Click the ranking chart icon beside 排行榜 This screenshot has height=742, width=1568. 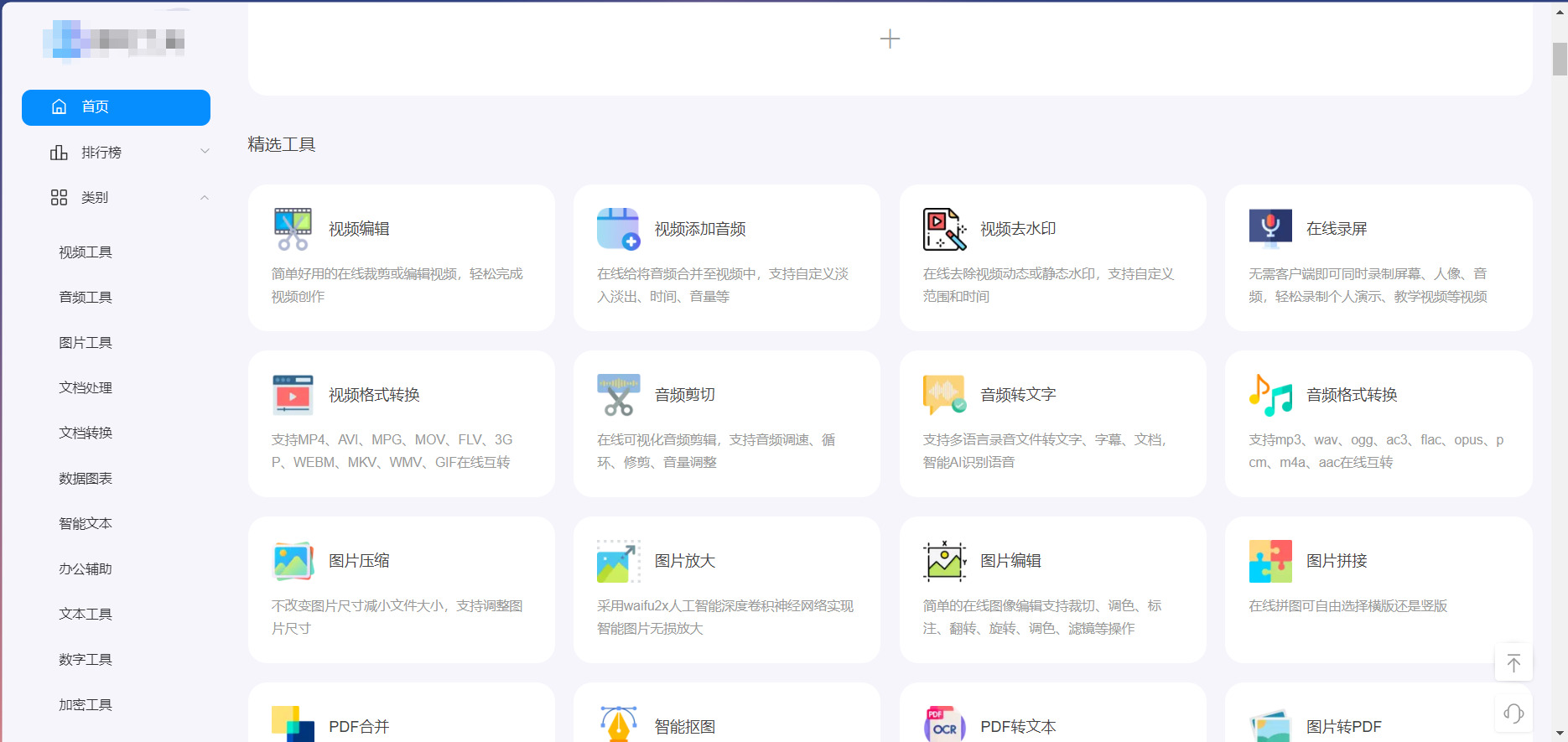click(59, 153)
